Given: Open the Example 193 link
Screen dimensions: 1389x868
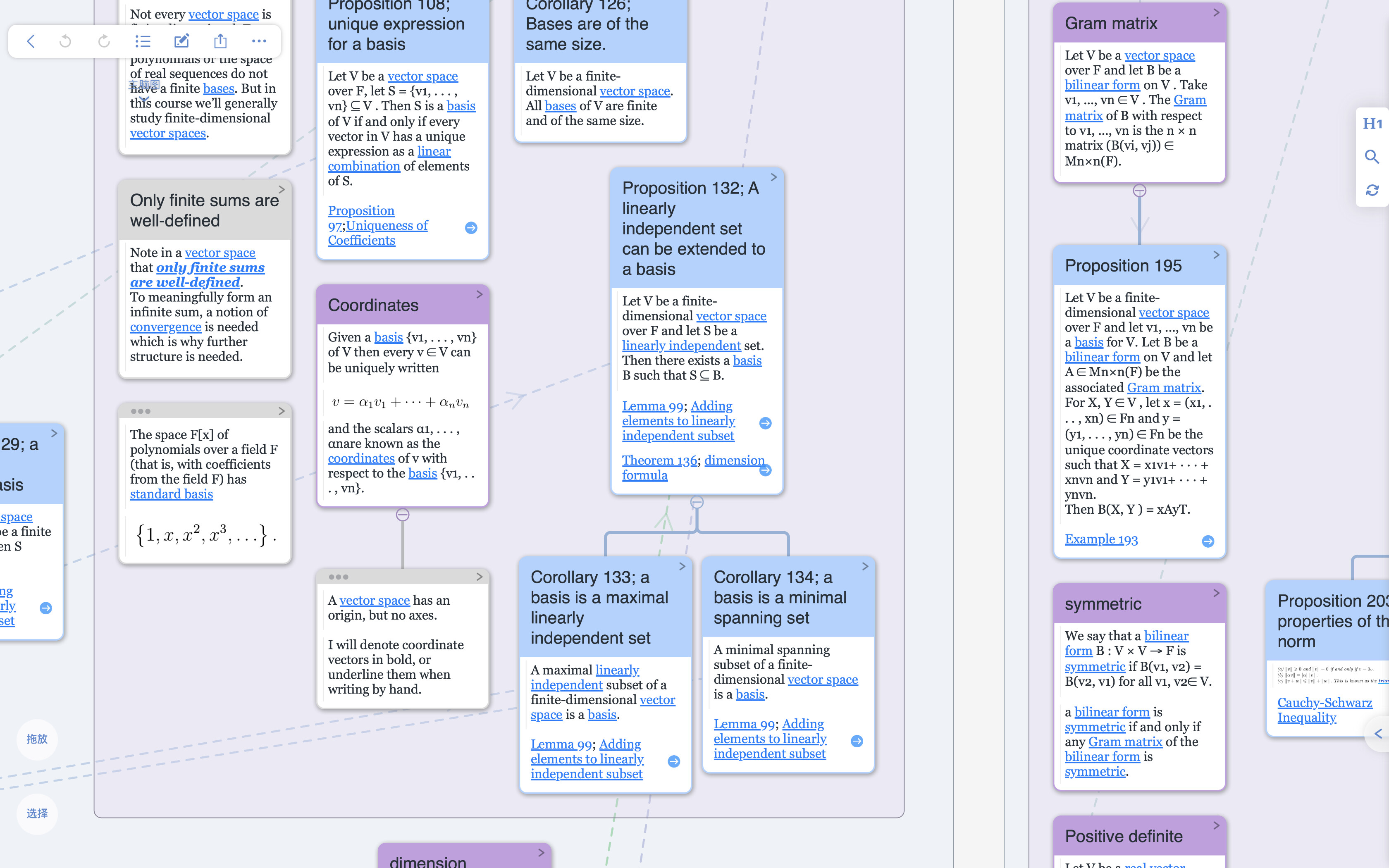Looking at the screenshot, I should click(1101, 540).
